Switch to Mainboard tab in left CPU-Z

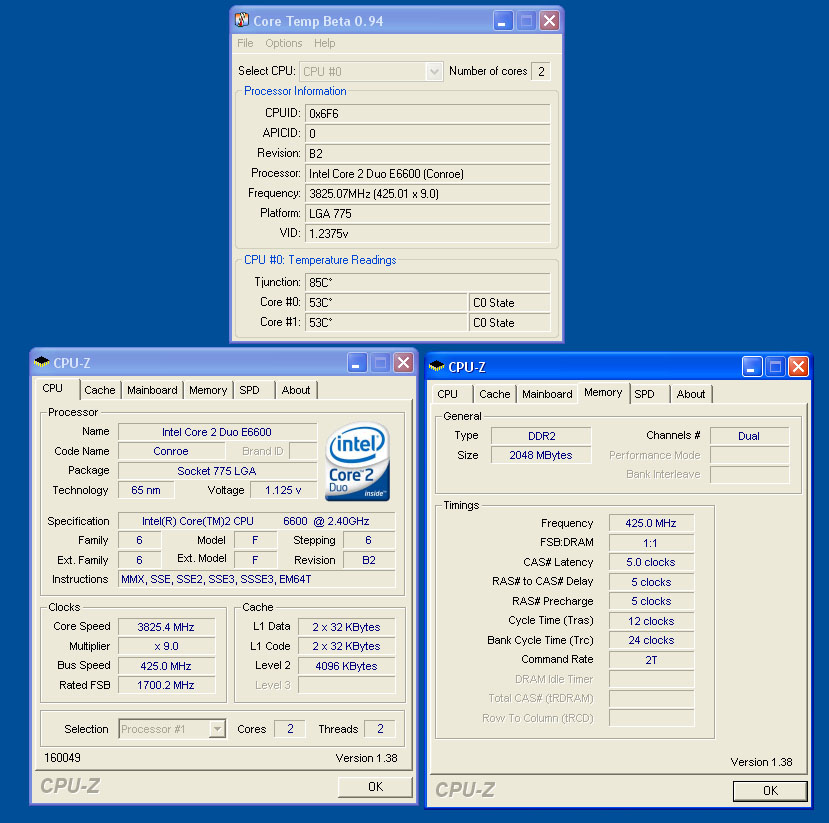(152, 390)
